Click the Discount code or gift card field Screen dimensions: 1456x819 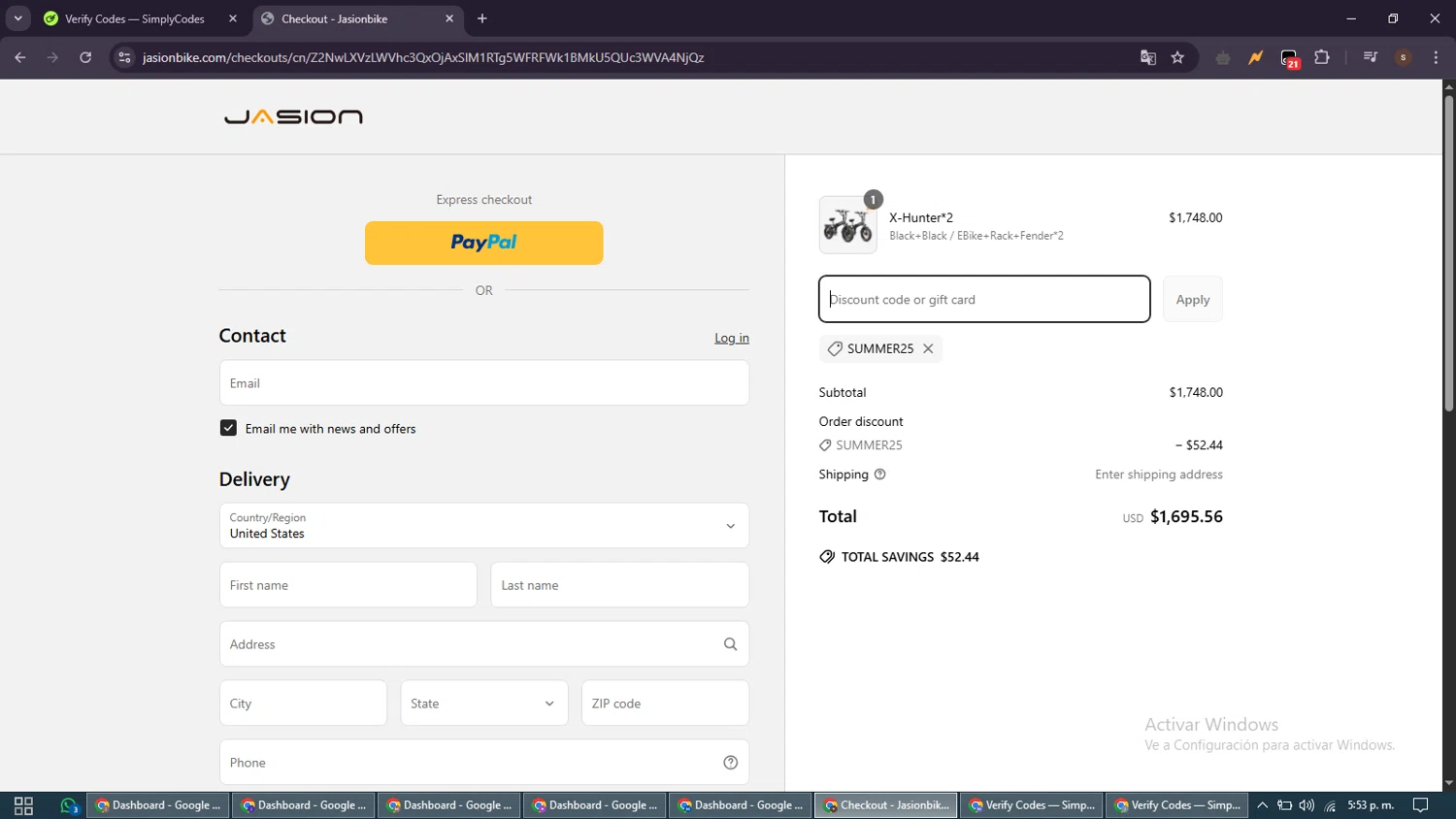[984, 299]
